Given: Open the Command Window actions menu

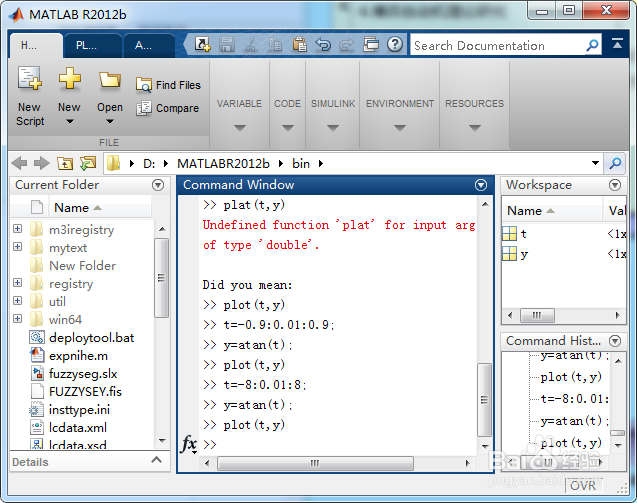Looking at the screenshot, I should [x=481, y=185].
